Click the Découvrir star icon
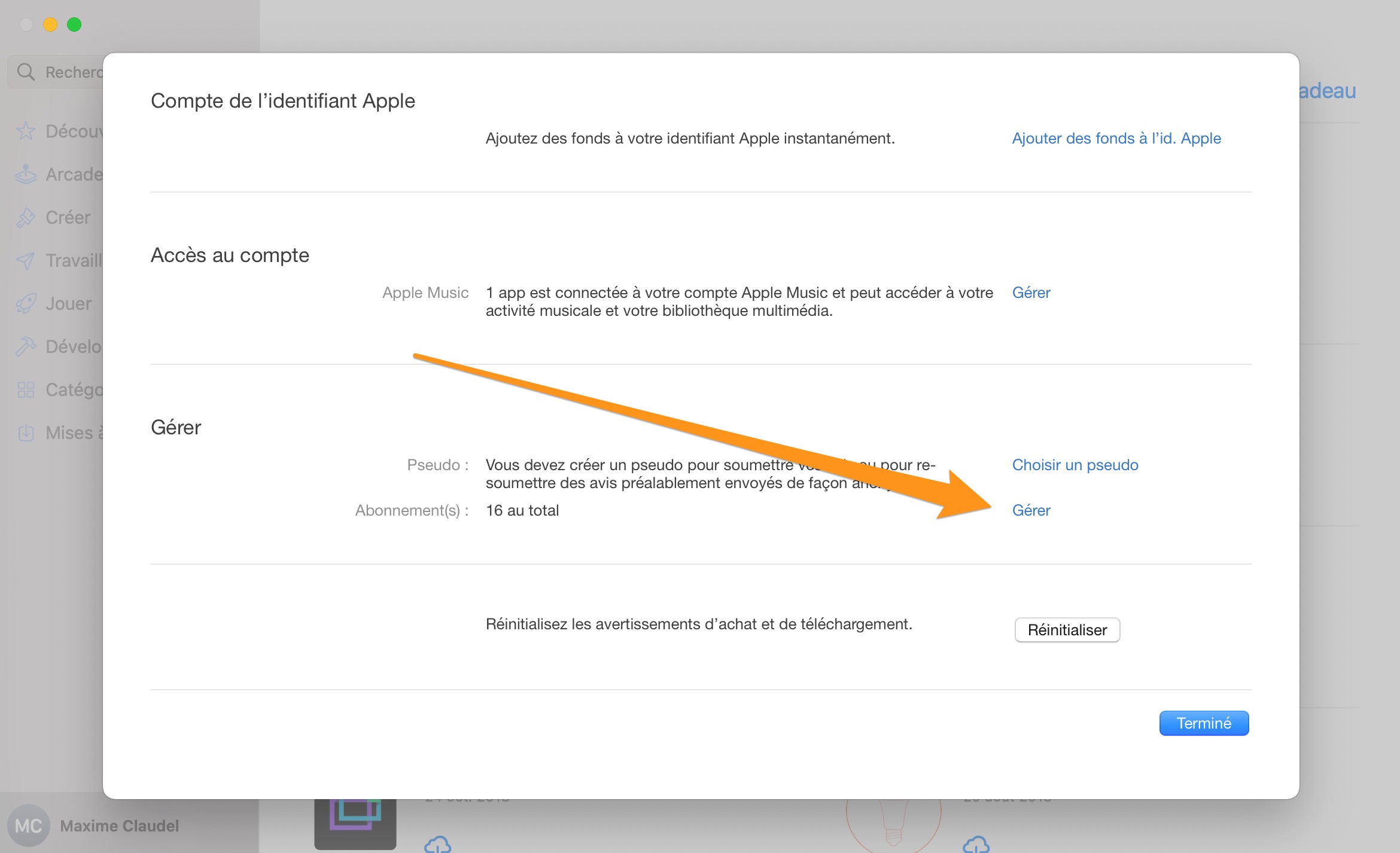 pos(26,131)
